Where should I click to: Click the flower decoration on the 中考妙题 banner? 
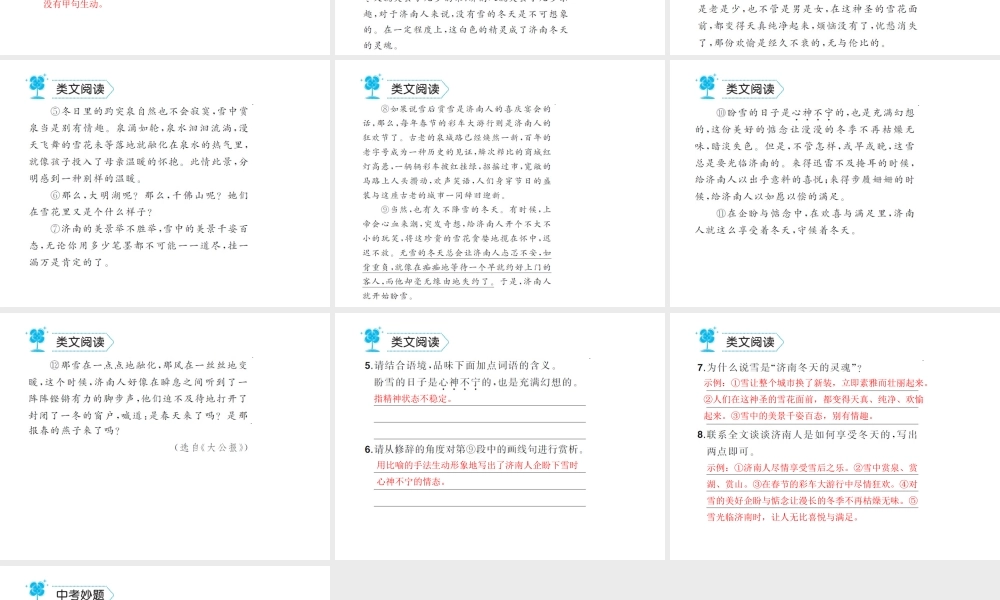[37, 588]
